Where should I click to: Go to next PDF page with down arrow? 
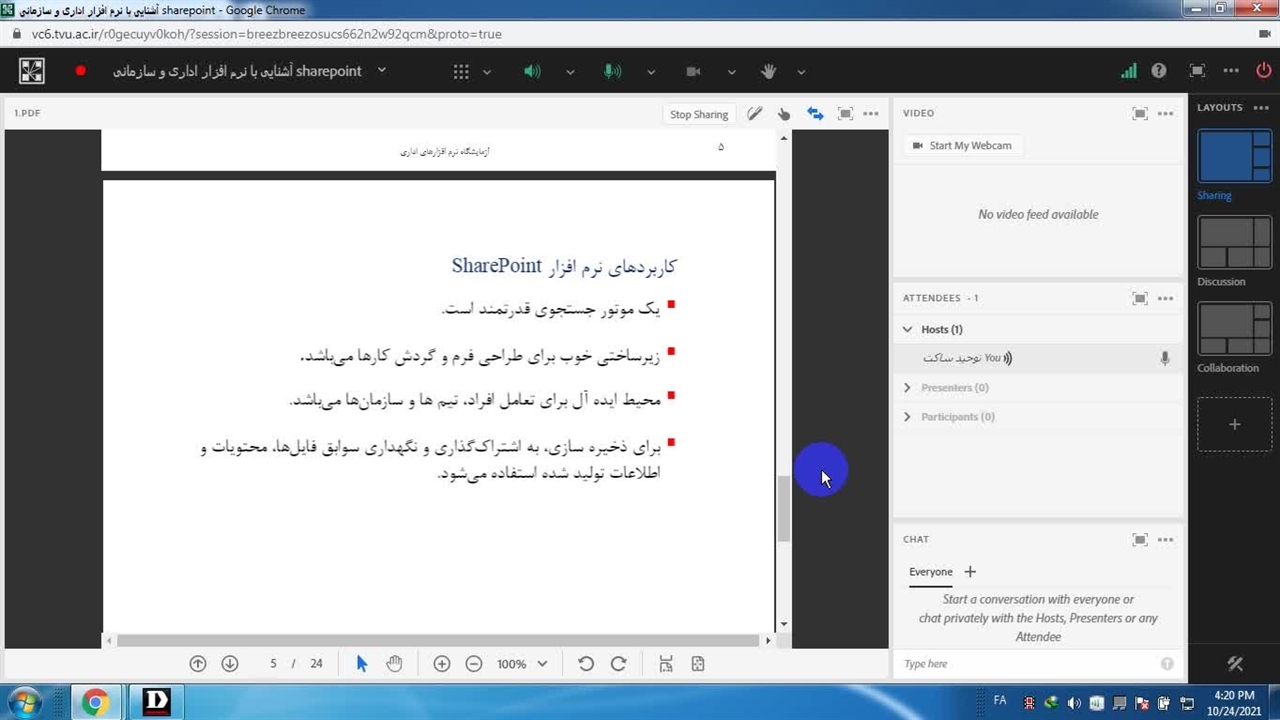tap(230, 664)
